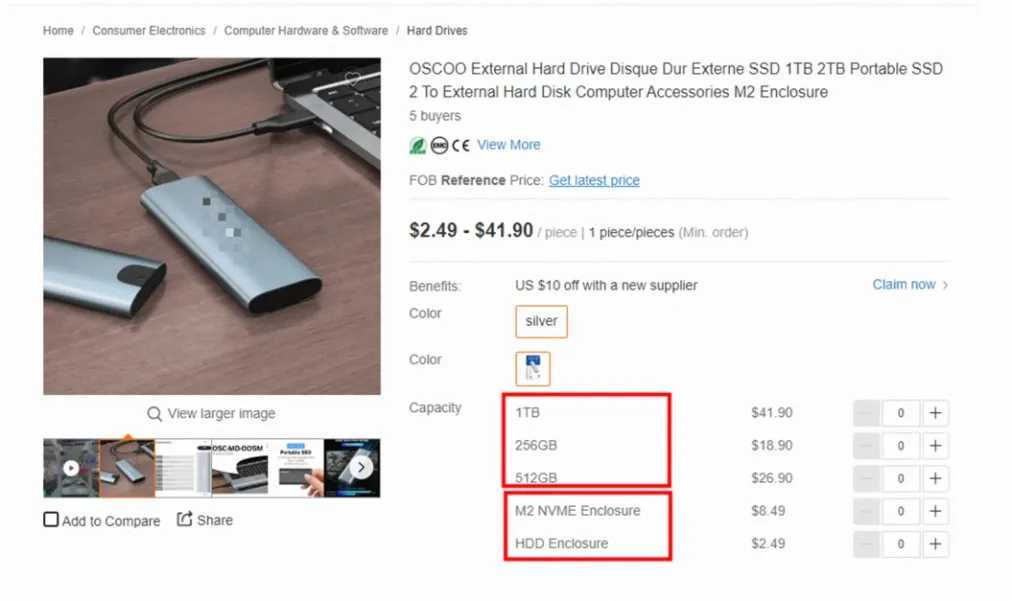The image size is (1012, 601).
Task: Open View More certifications
Action: pos(508,145)
